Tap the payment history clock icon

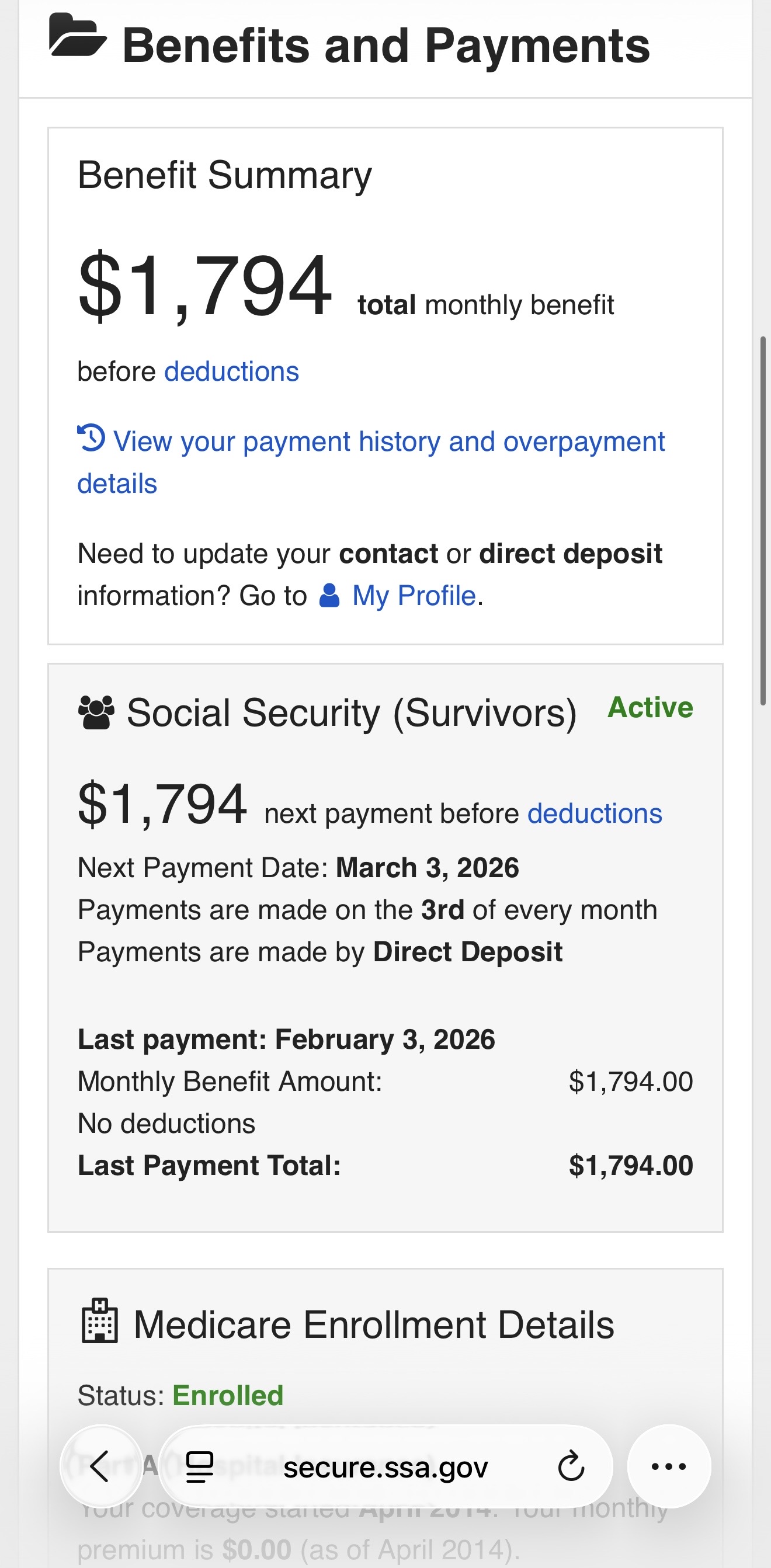click(91, 438)
